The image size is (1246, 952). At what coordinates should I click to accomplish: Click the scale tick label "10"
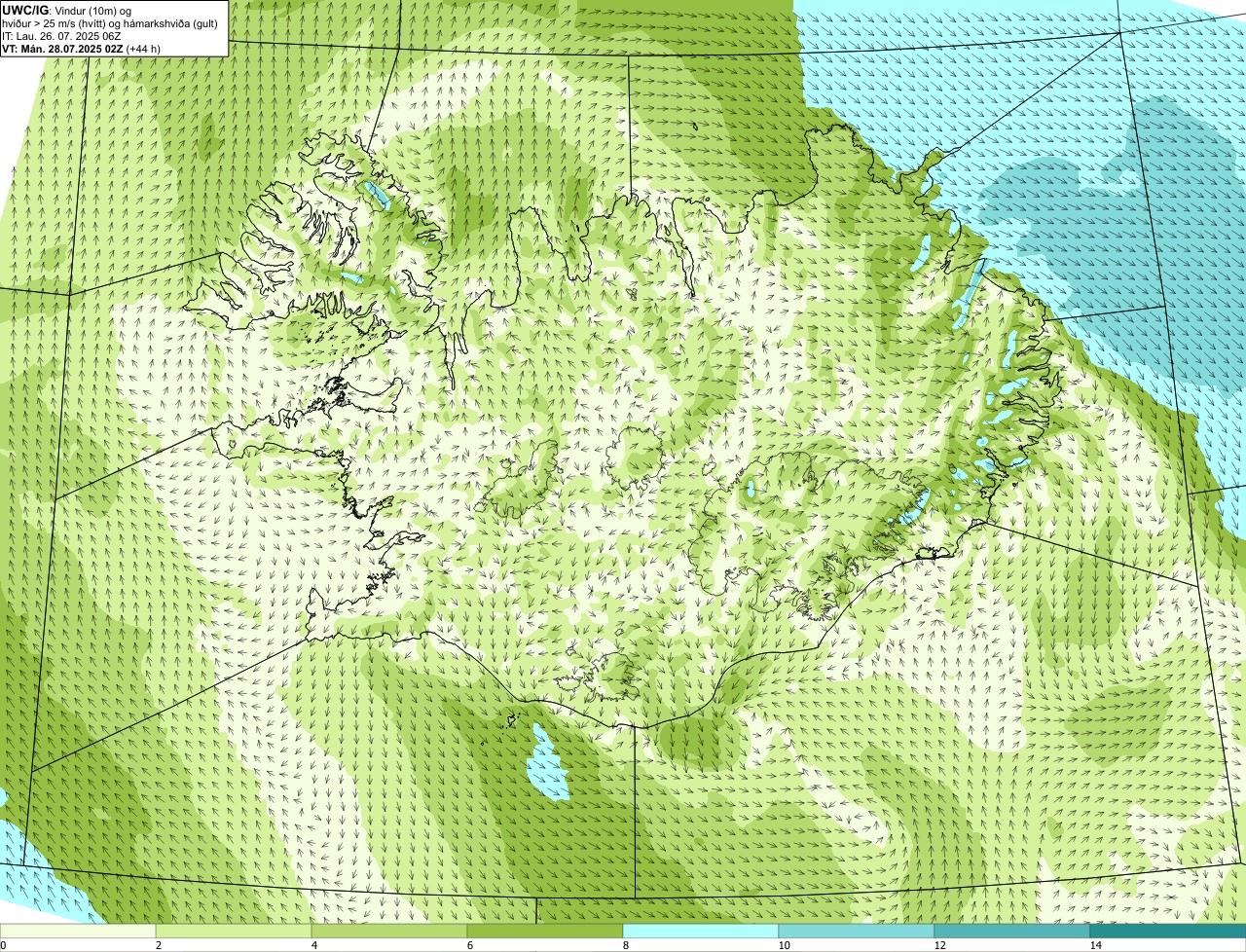(784, 945)
